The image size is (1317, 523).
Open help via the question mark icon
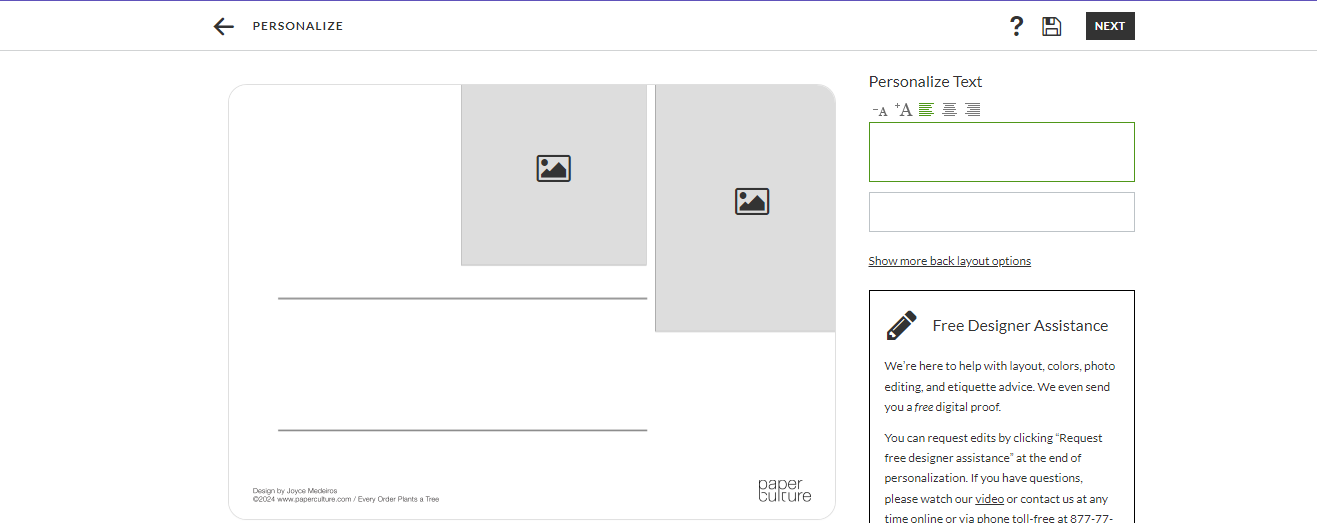[1016, 27]
